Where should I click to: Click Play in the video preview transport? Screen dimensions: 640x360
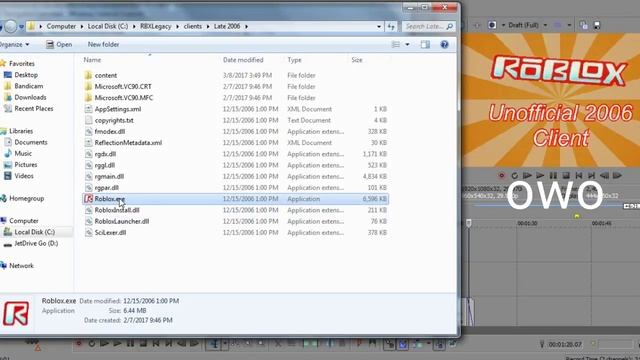[x=540, y=176]
